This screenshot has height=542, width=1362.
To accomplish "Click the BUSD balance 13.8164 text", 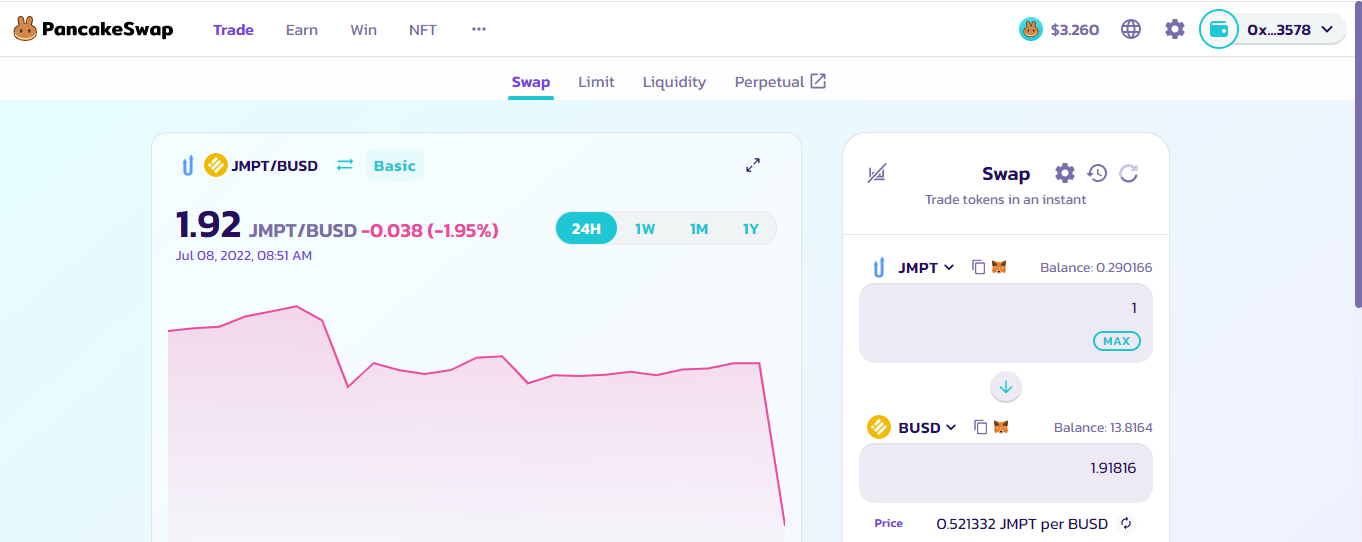I will coord(1103,428).
